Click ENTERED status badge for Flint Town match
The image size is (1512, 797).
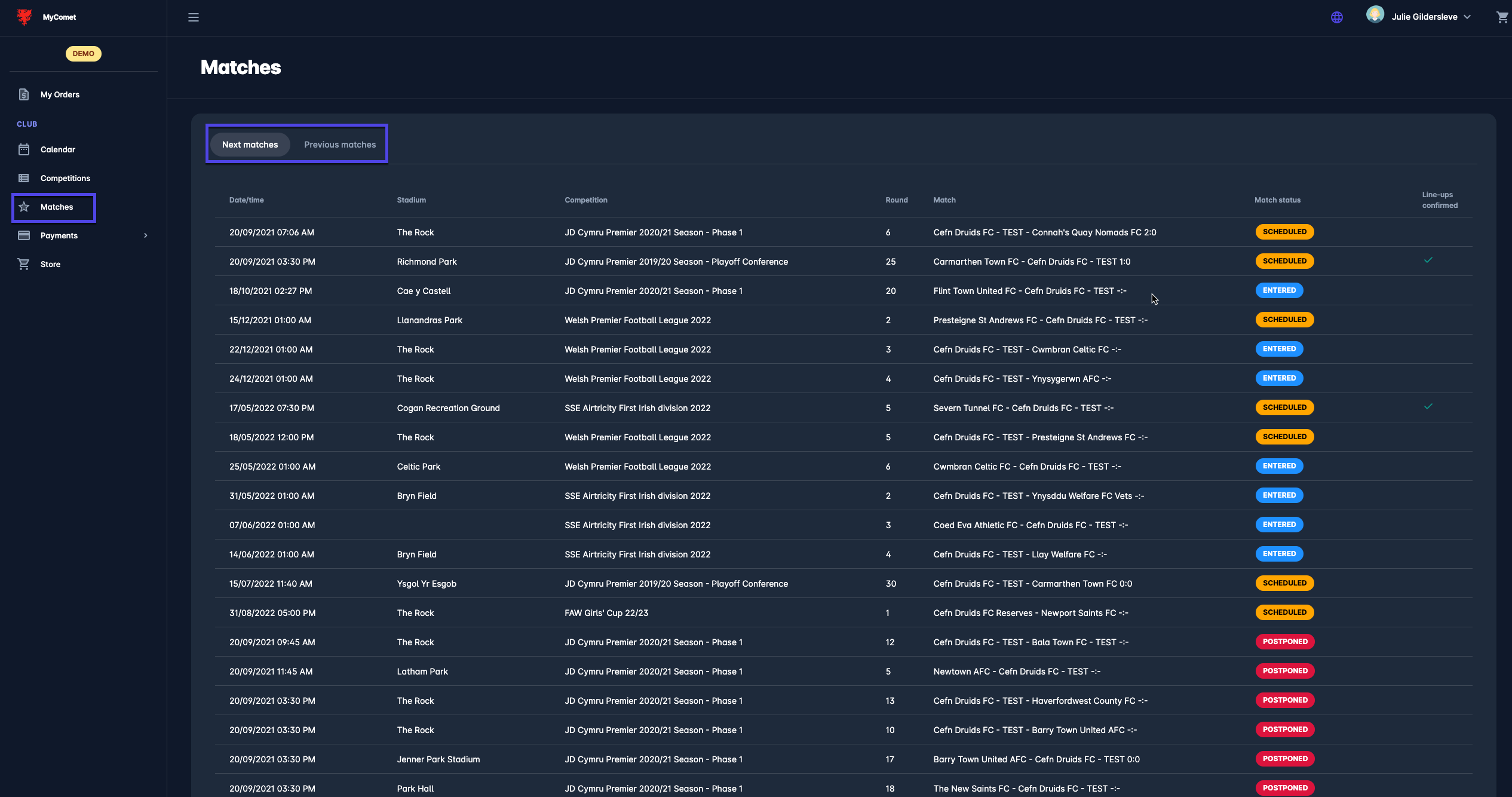pos(1279,290)
